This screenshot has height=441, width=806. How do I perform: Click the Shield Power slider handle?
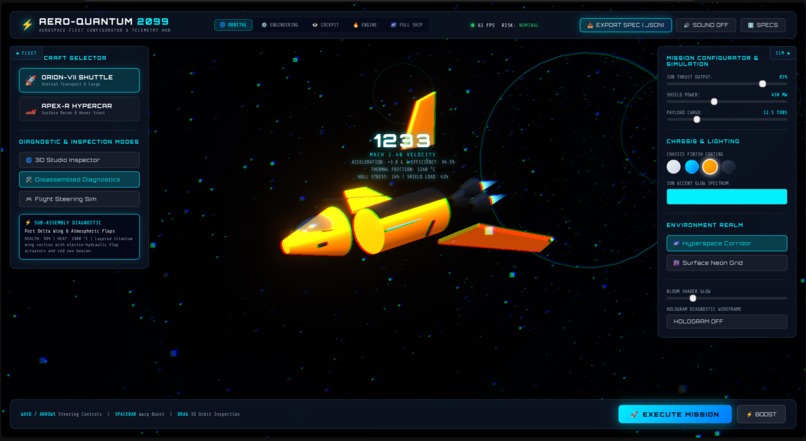coord(714,102)
